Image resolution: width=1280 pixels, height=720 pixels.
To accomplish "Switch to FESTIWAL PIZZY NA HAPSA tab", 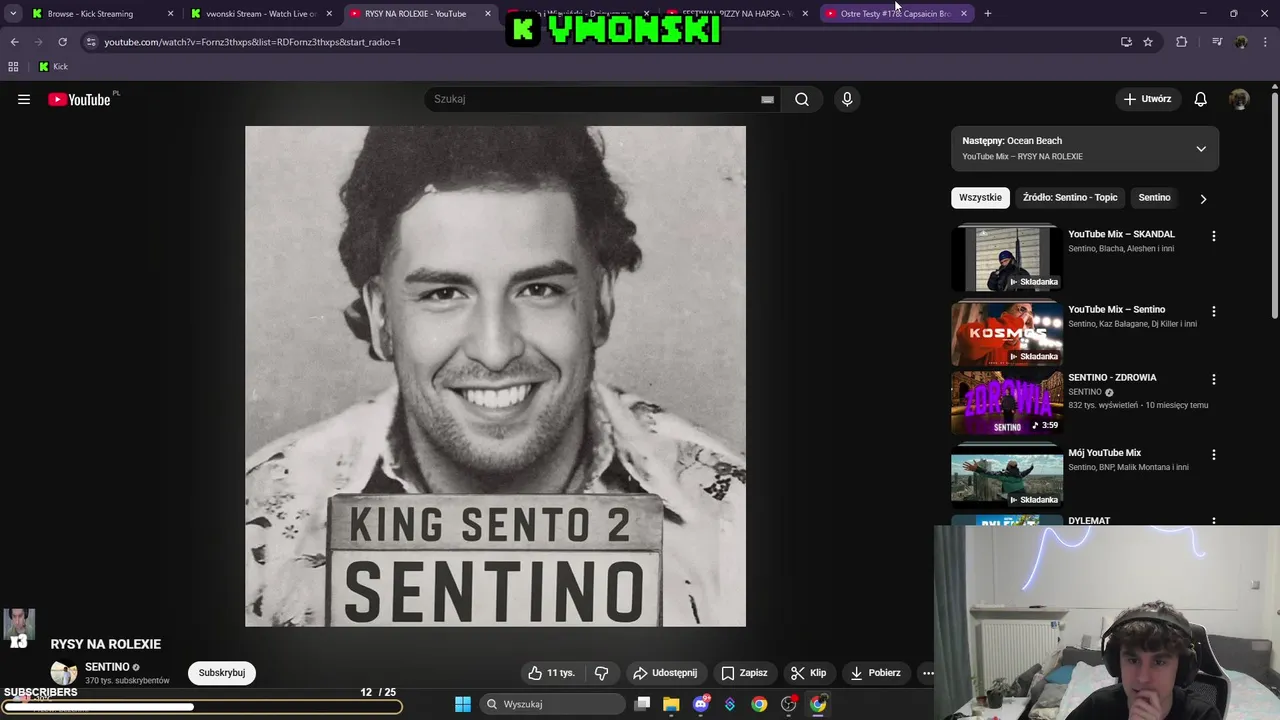I will [737, 14].
